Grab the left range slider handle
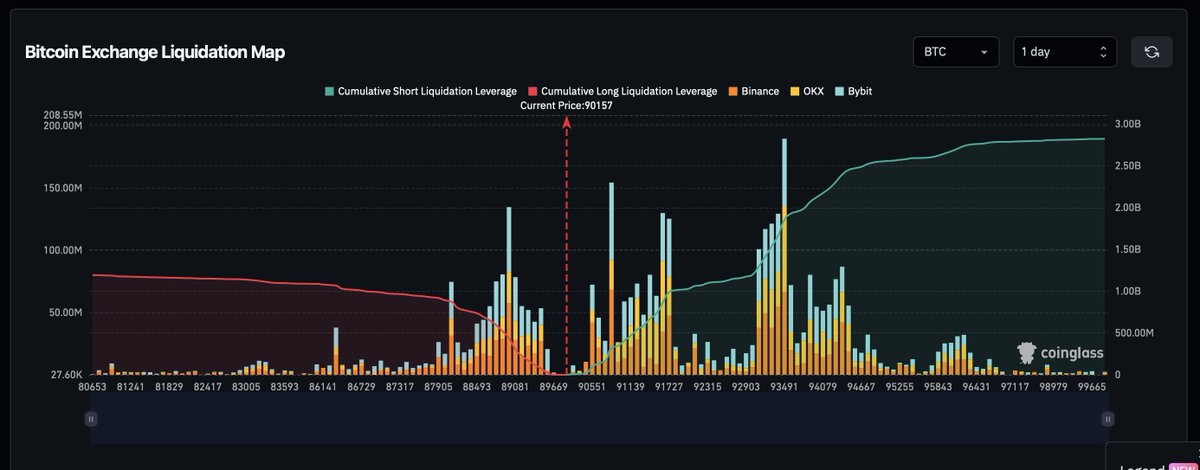The height and width of the screenshot is (470, 1200). point(91,419)
